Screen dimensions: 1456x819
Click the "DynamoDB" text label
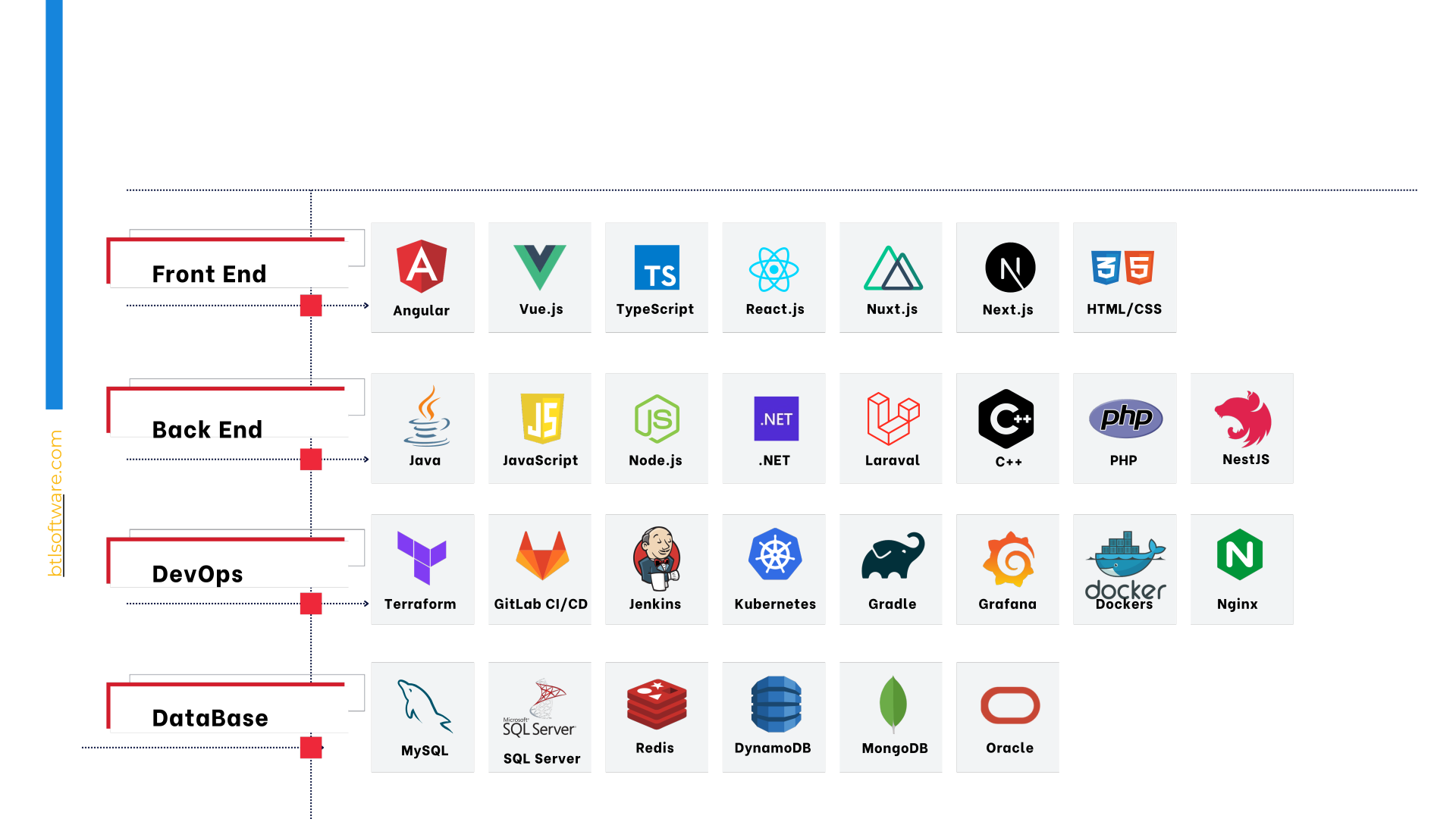773,748
